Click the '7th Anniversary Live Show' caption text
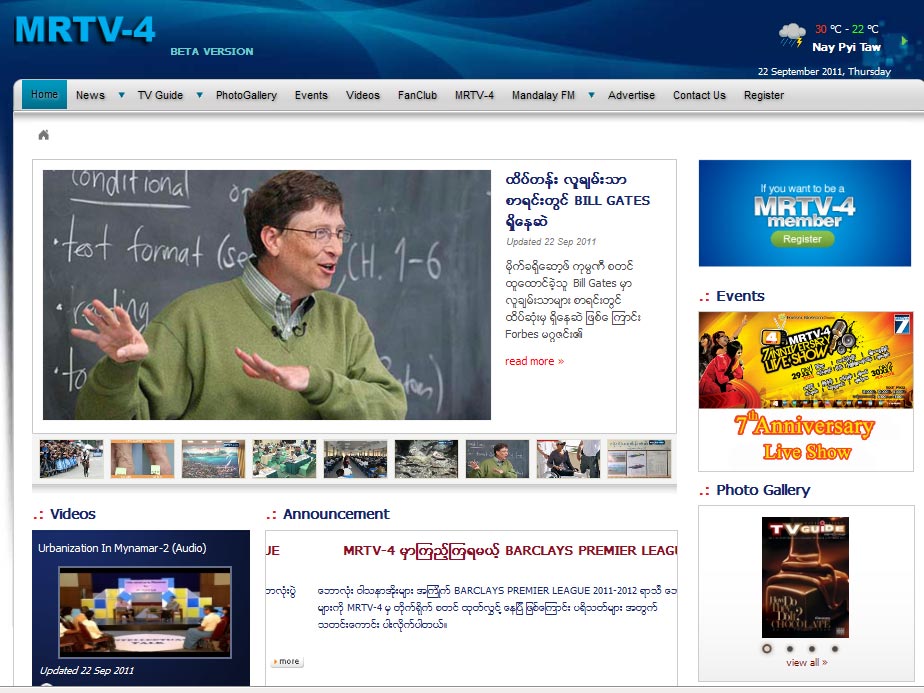The image size is (924, 693). tap(806, 438)
